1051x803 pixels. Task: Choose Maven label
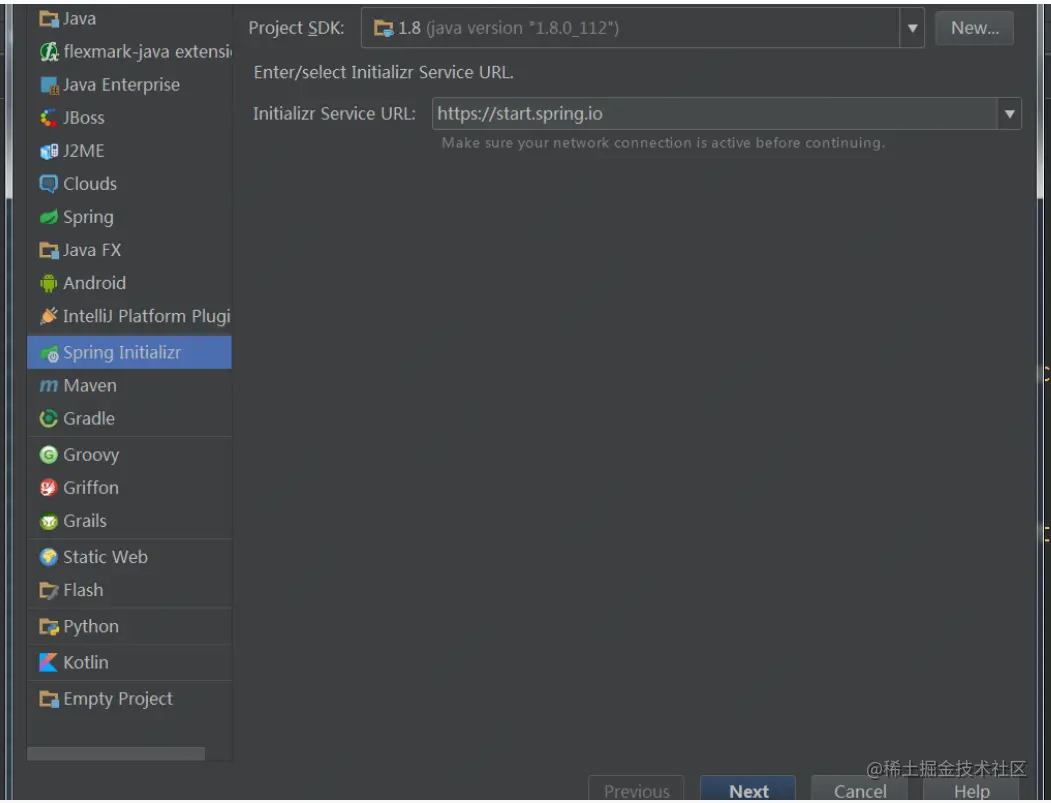pos(90,385)
